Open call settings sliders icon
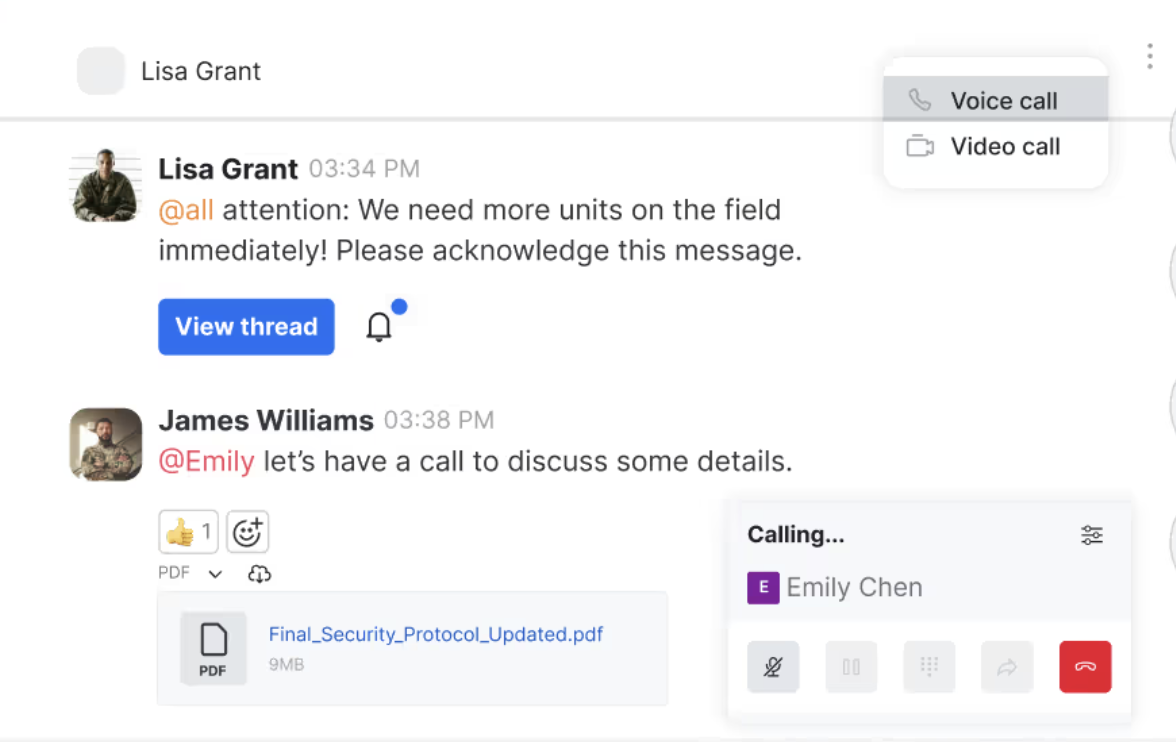Image resolution: width=1176 pixels, height=742 pixels. [1092, 535]
